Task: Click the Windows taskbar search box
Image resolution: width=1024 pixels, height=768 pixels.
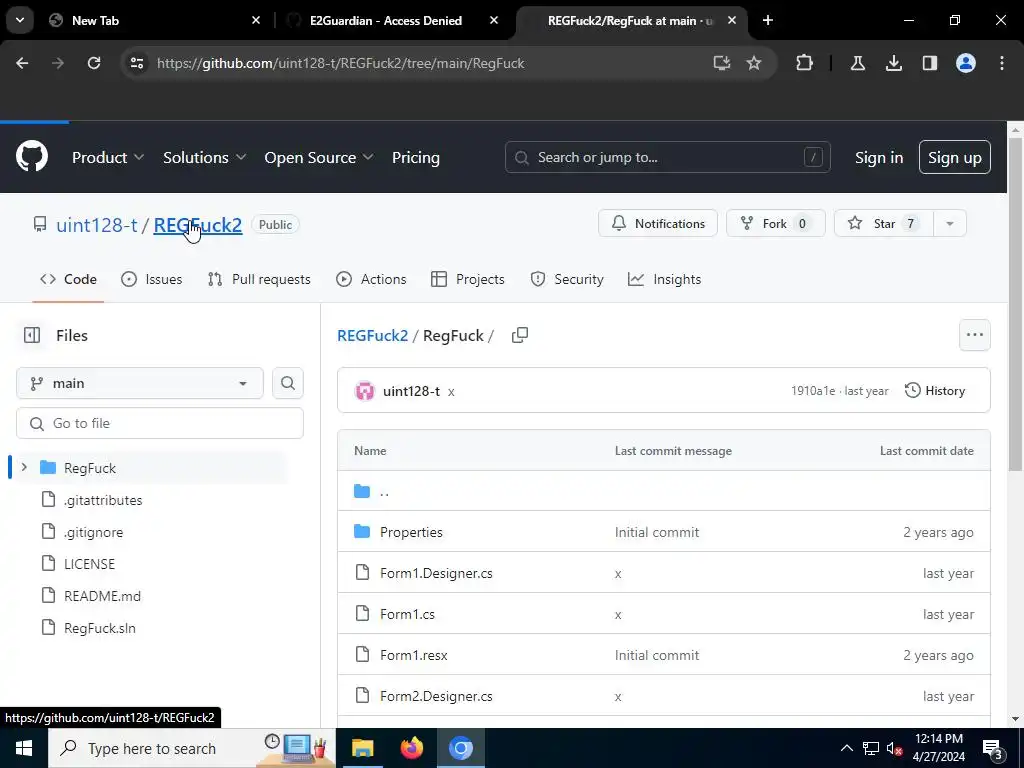Action: (x=191, y=748)
